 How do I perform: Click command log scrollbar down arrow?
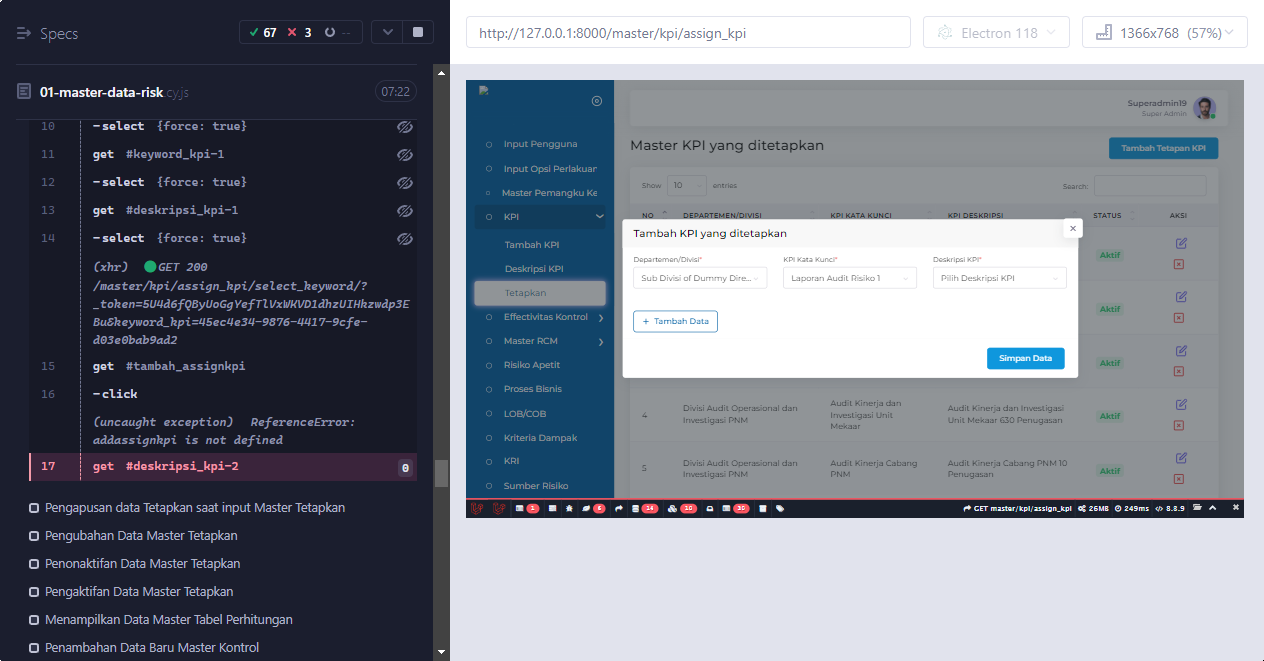tap(441, 653)
